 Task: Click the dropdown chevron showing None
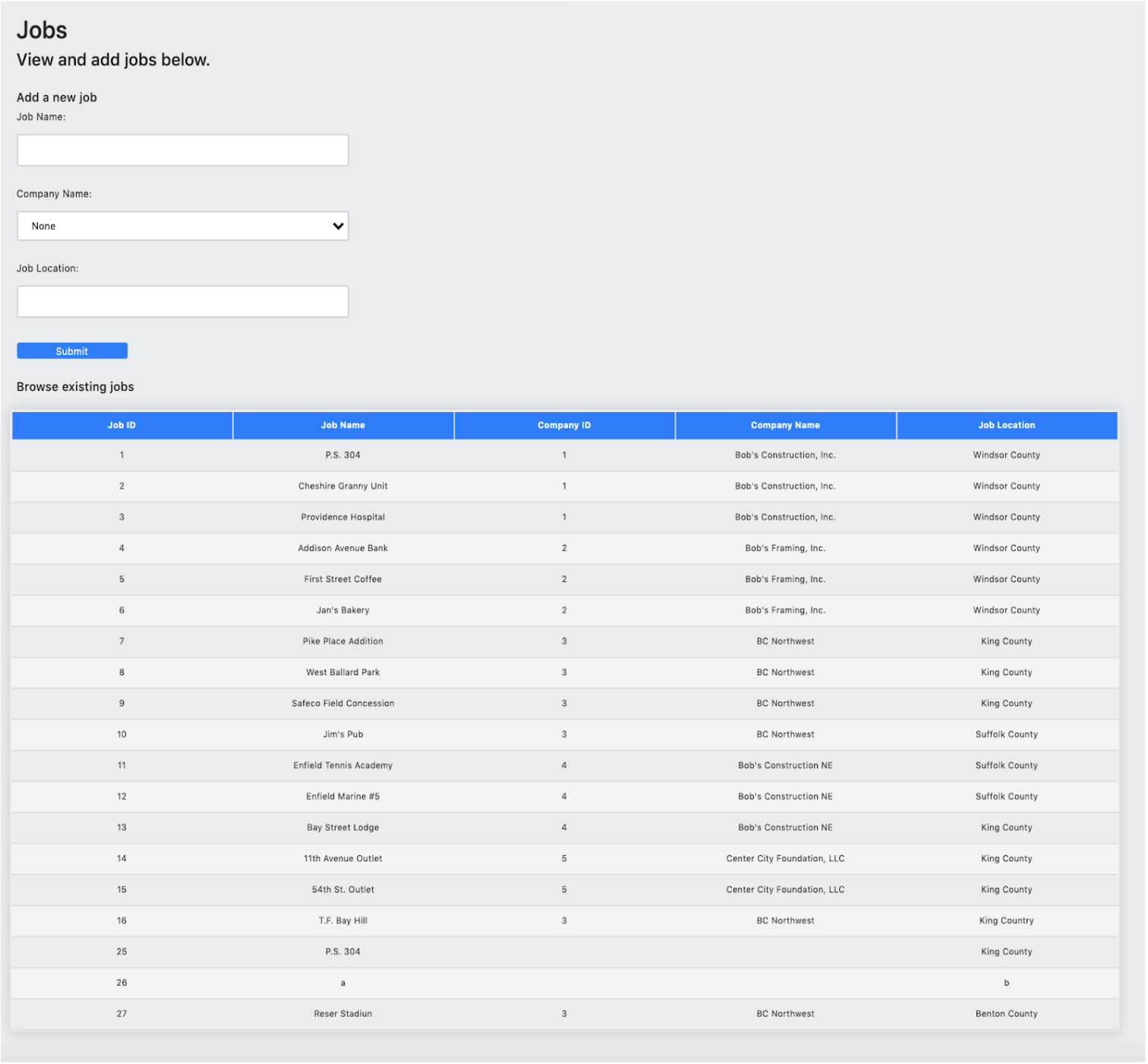tap(337, 225)
